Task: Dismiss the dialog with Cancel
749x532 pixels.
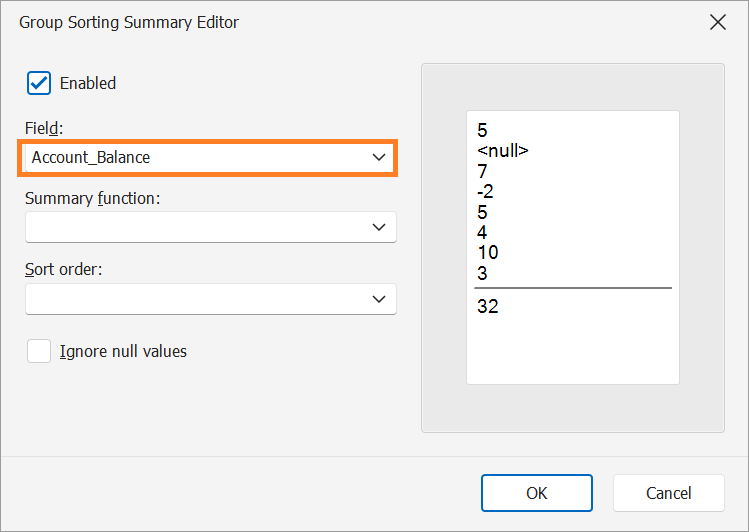Action: coord(669,493)
